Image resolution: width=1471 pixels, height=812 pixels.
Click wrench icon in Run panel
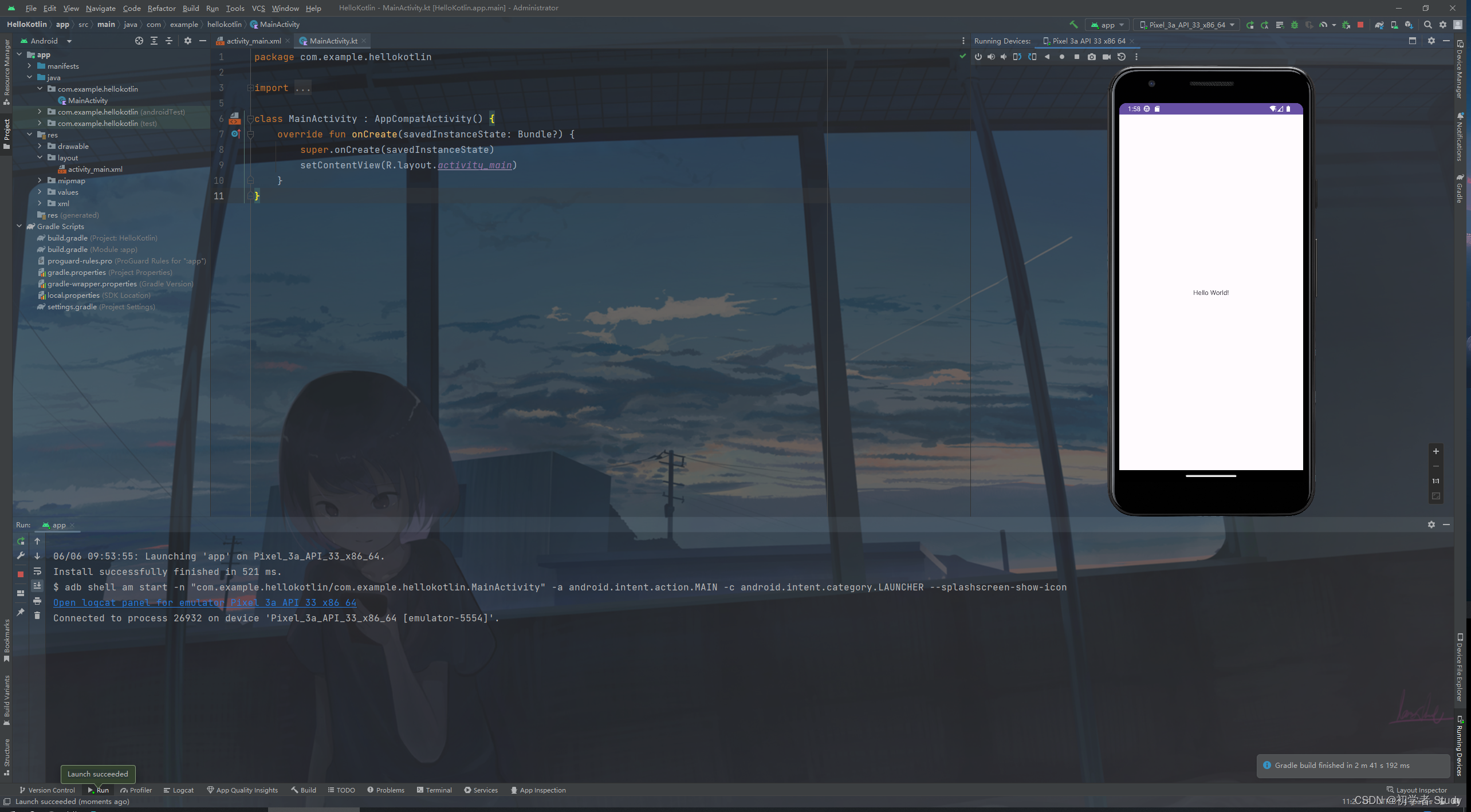21,555
